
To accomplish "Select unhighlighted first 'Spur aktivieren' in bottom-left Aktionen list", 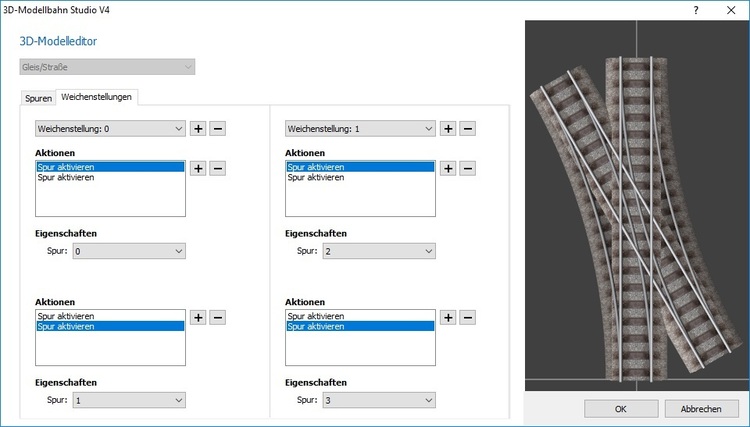I will (110, 316).
